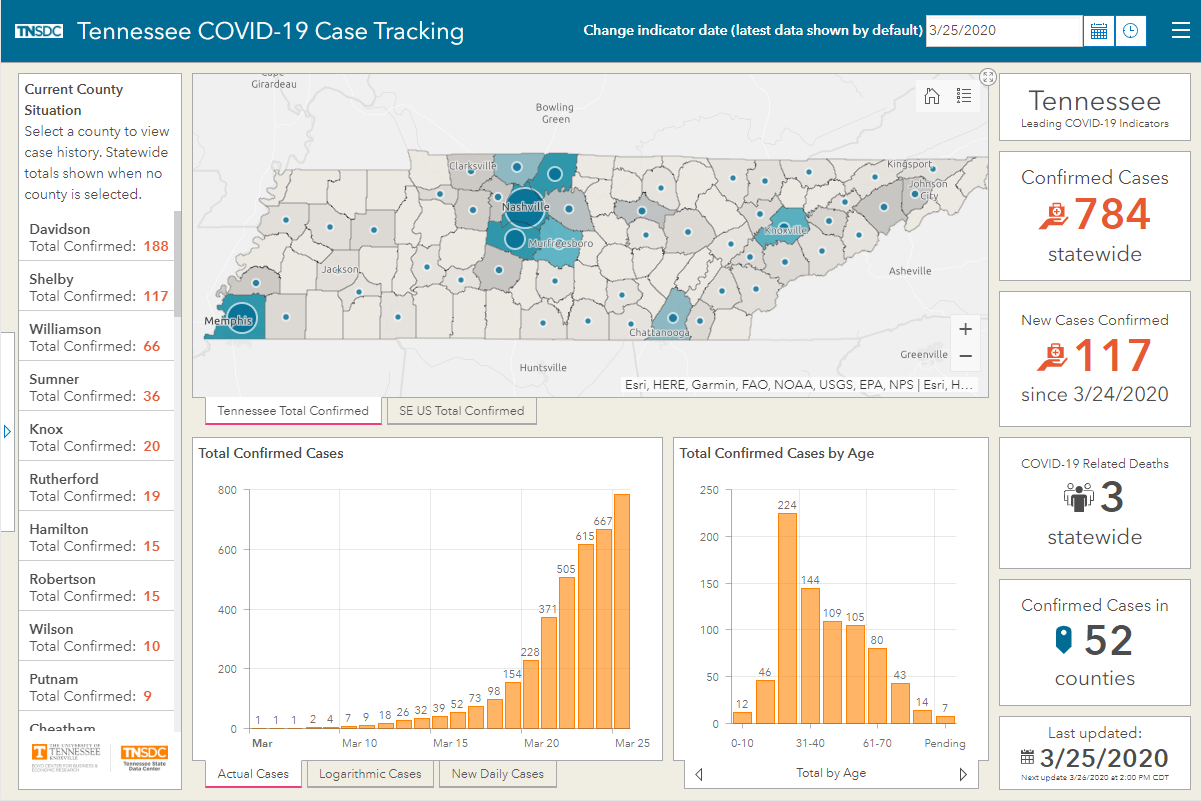Image resolution: width=1201 pixels, height=801 pixels.
Task: Zoom in on the map
Action: (x=965, y=329)
